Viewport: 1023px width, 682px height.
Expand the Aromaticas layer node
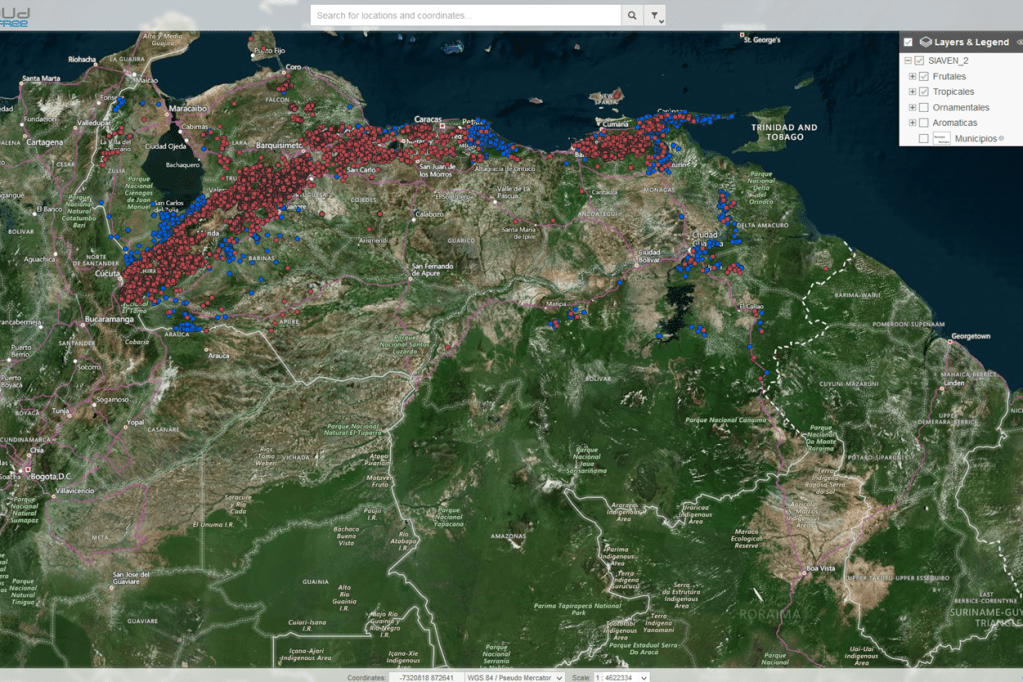tap(912, 123)
